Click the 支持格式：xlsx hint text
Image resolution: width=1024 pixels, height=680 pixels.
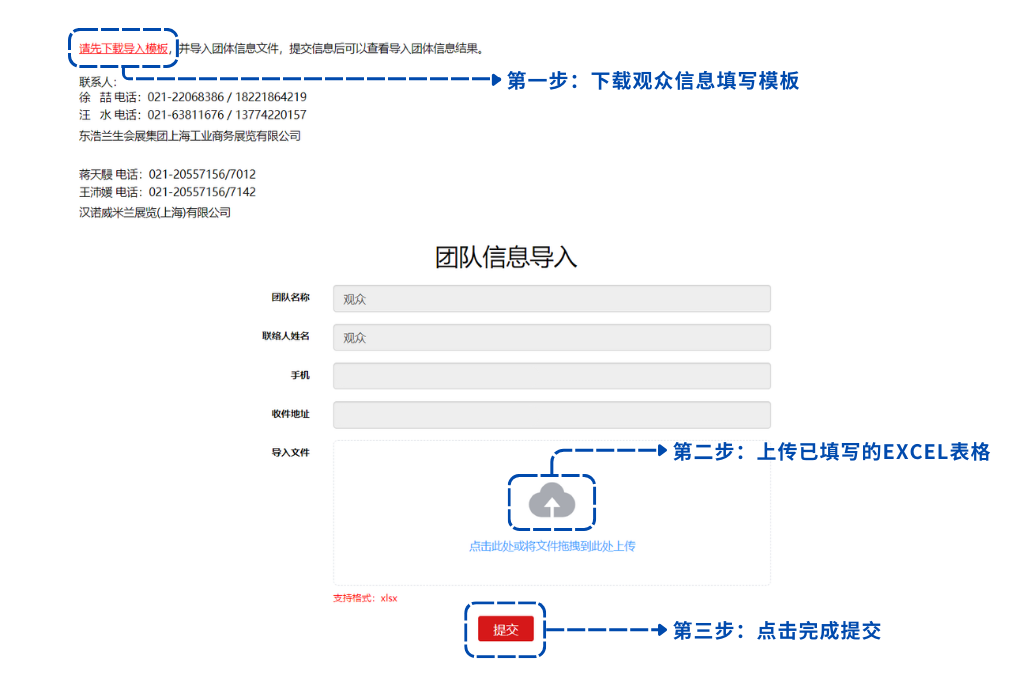365,598
